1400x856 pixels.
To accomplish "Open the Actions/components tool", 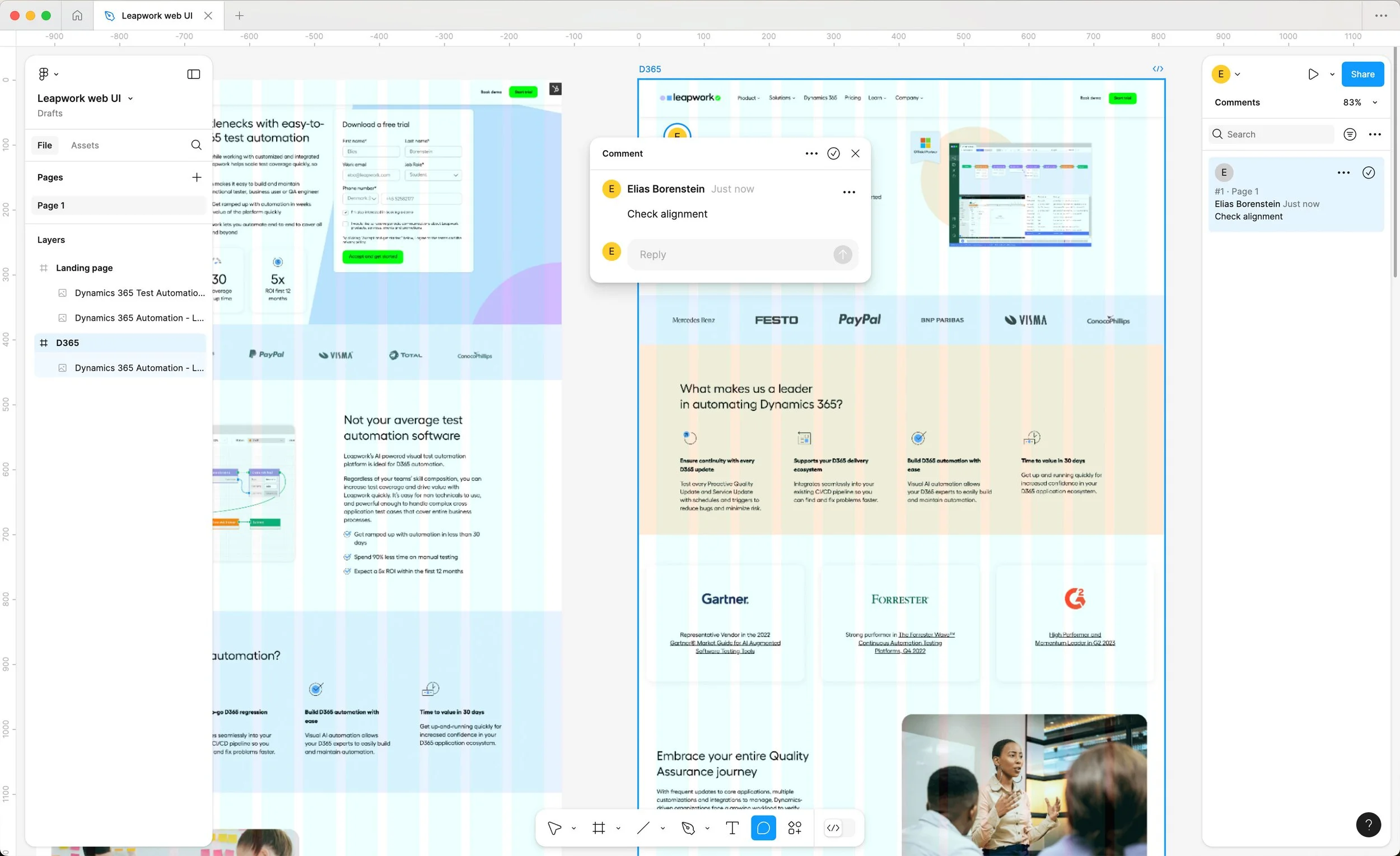I will (x=795, y=828).
